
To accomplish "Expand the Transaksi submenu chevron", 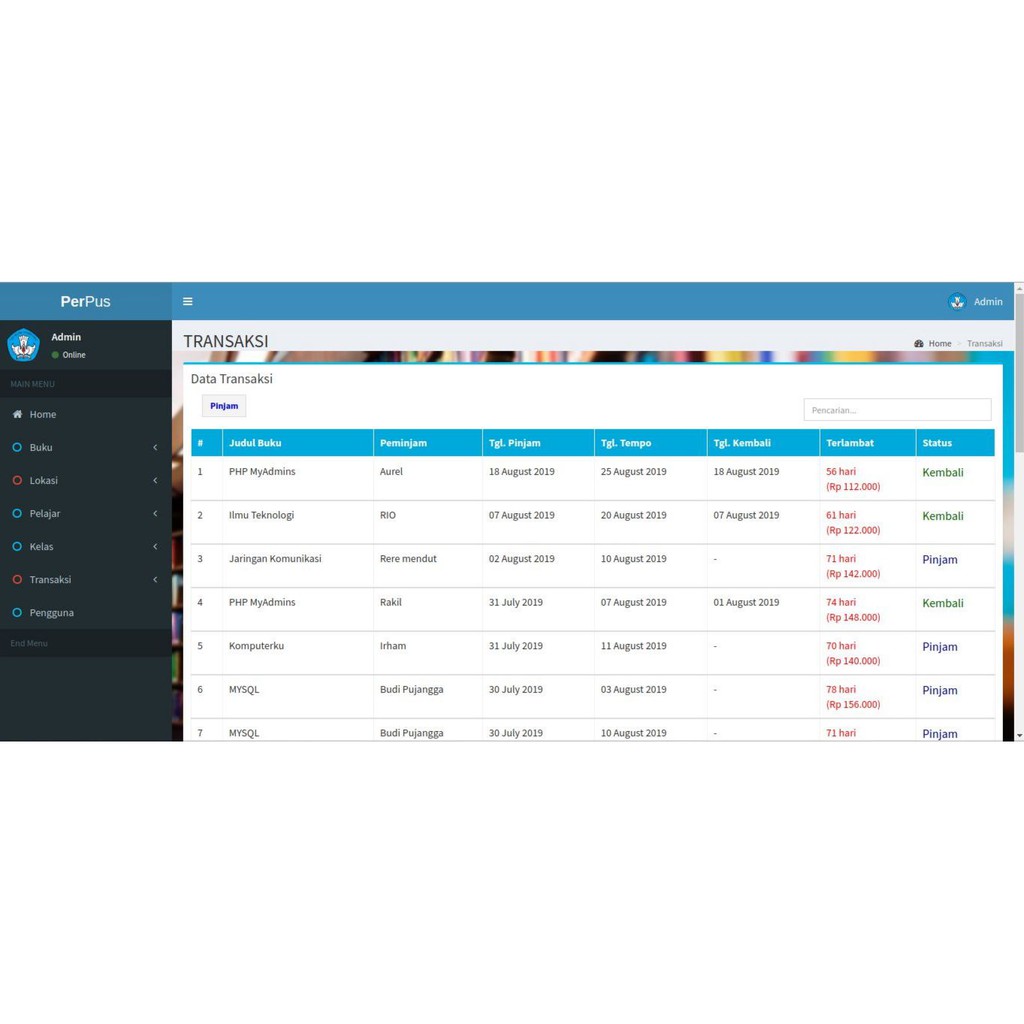I will (155, 579).
